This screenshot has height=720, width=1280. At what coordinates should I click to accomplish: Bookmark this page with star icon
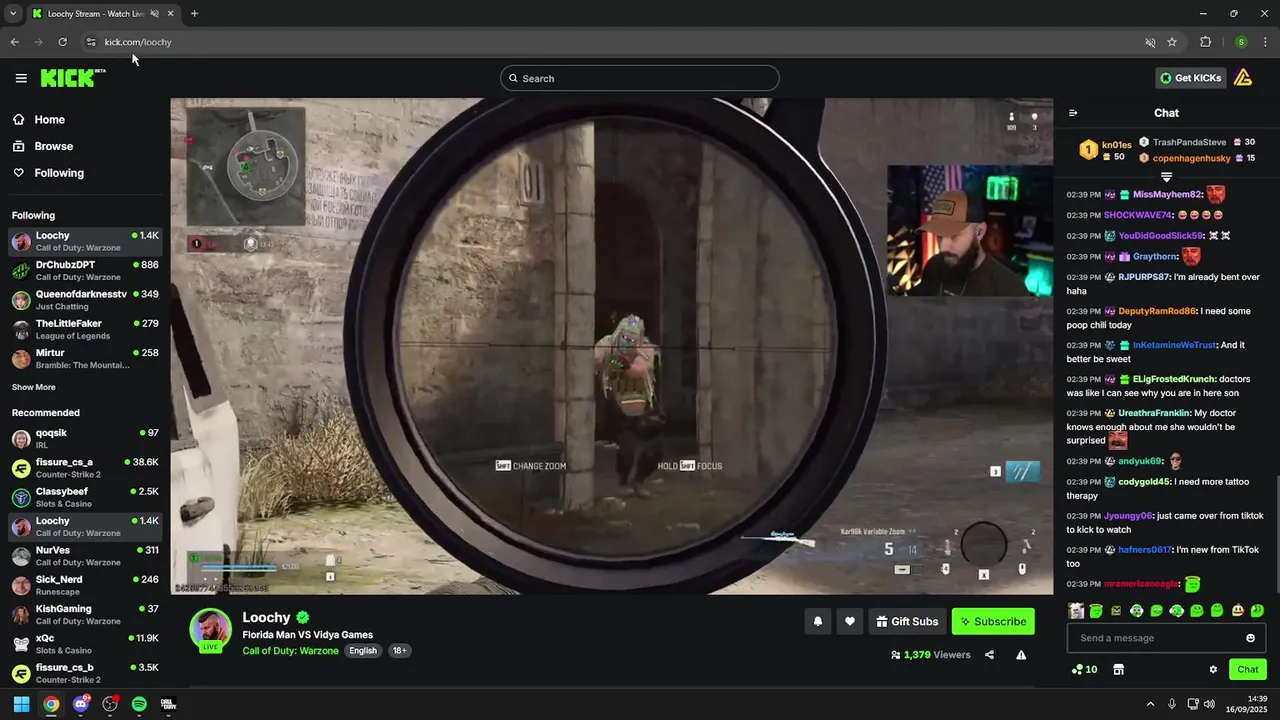coord(1172,42)
